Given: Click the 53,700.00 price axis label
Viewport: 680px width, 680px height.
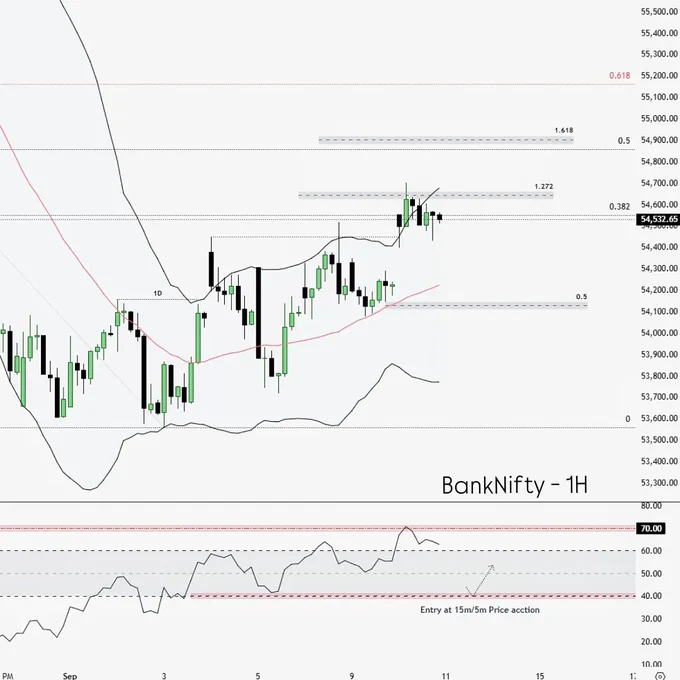Looking at the screenshot, I should pos(659,397).
